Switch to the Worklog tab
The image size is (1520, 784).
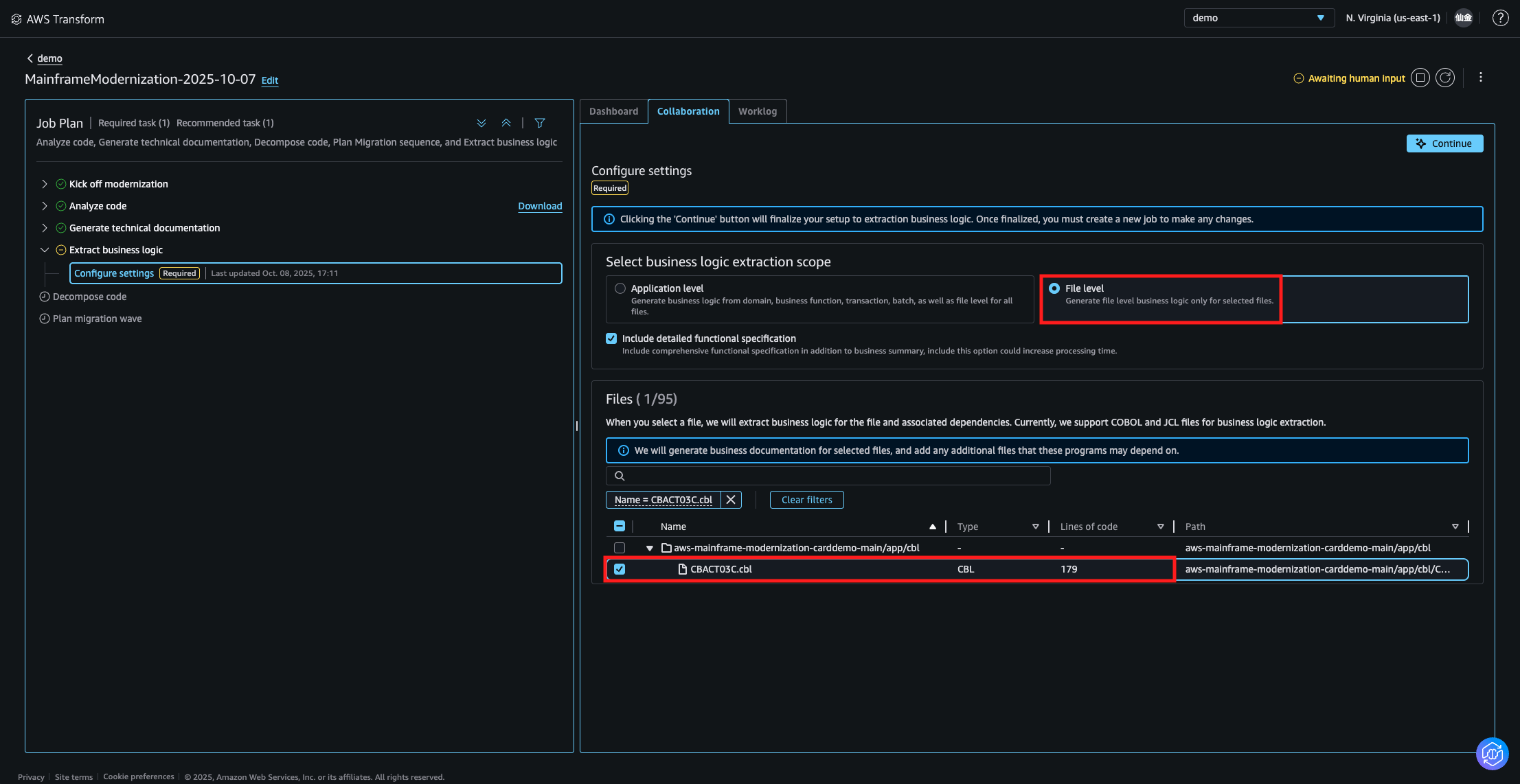tap(757, 111)
